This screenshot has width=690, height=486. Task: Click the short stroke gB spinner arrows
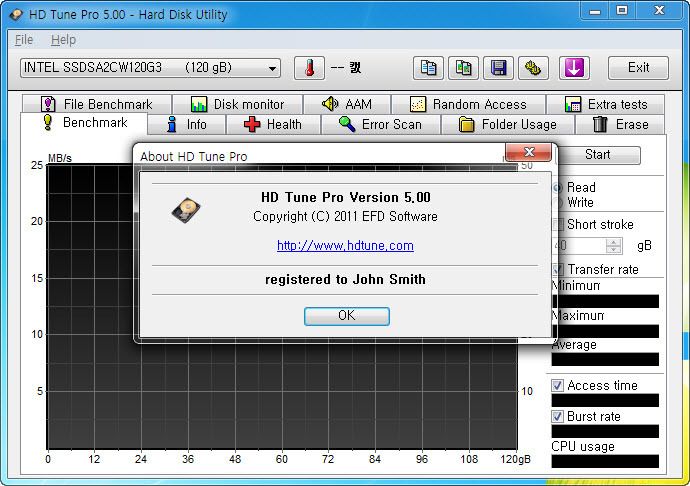[x=613, y=246]
